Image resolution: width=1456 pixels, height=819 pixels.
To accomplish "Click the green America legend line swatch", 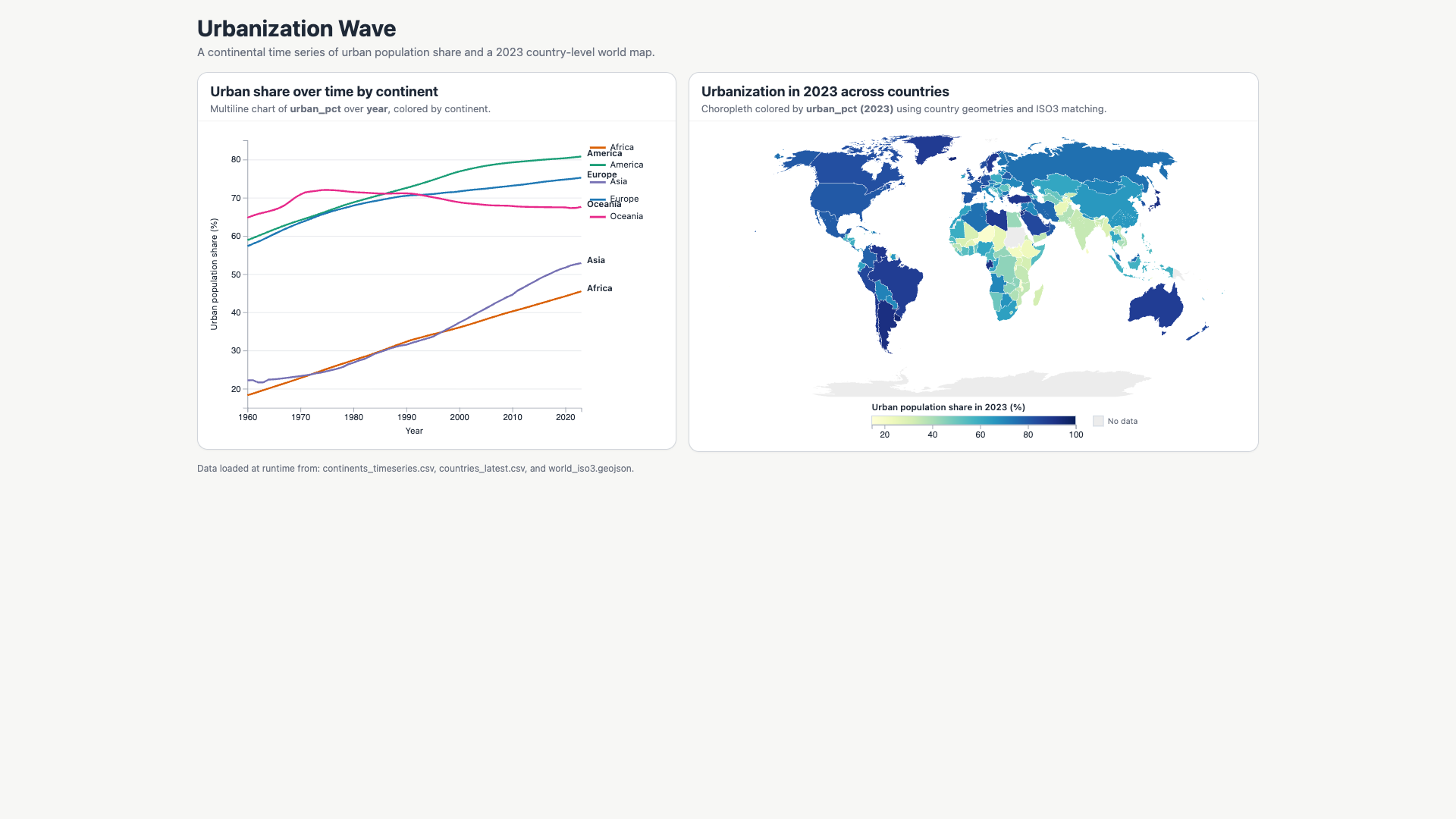I will point(598,165).
